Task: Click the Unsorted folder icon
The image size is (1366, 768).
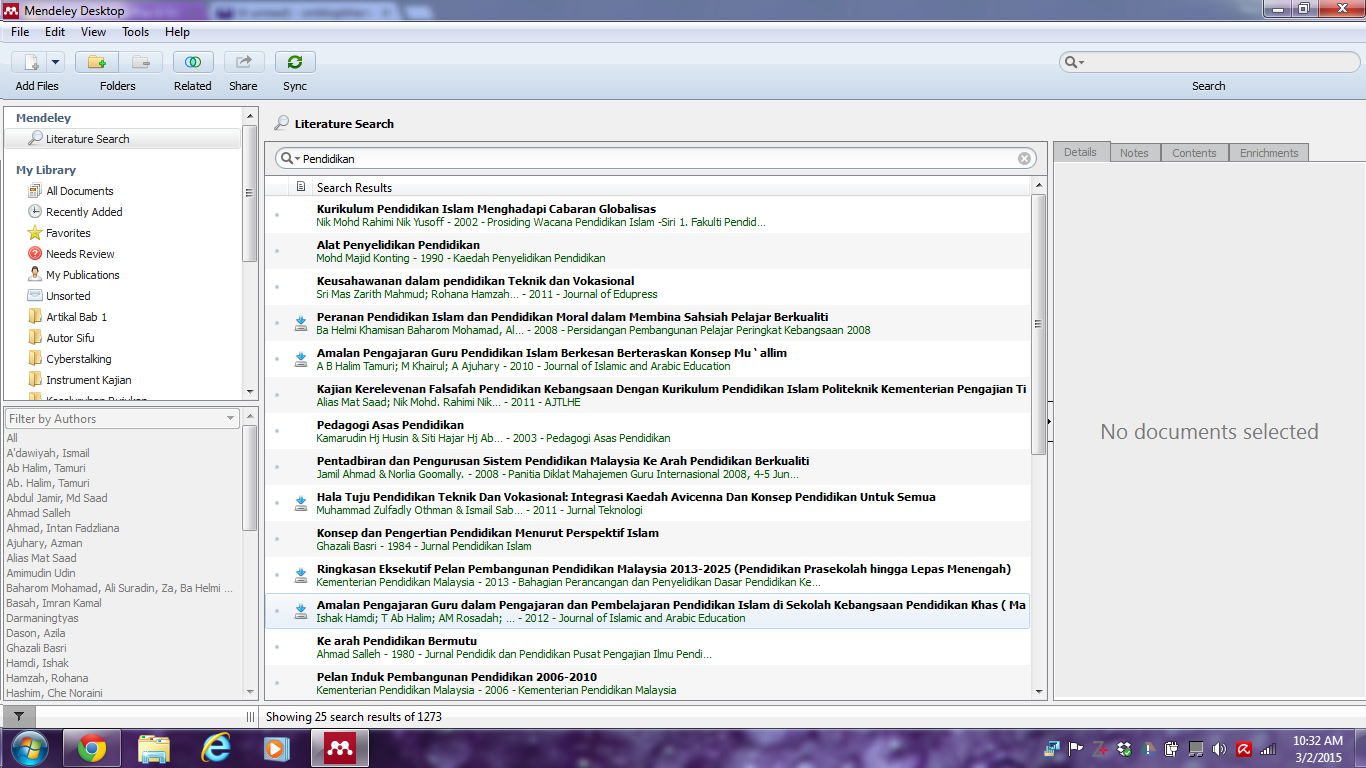Action: tap(35, 296)
